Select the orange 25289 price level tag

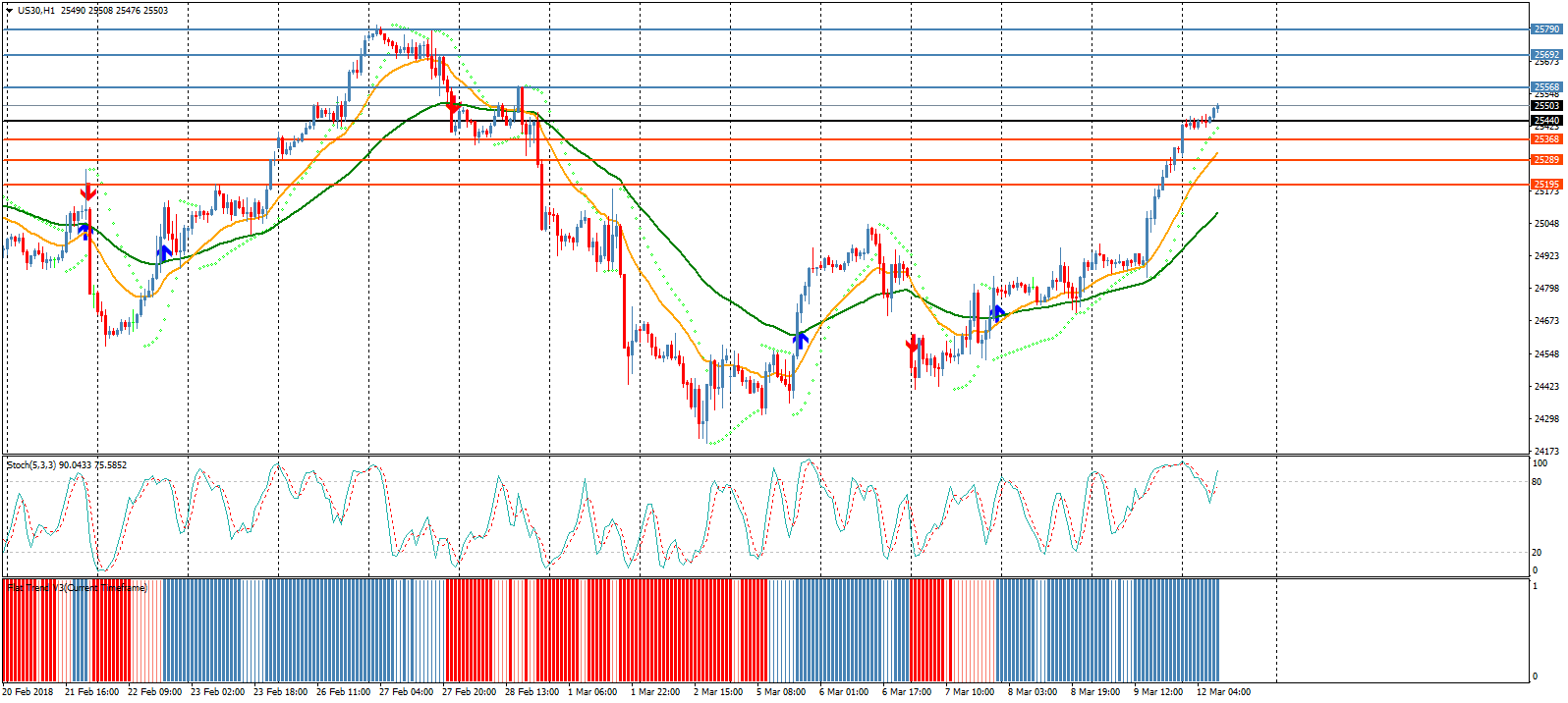pos(1546,160)
